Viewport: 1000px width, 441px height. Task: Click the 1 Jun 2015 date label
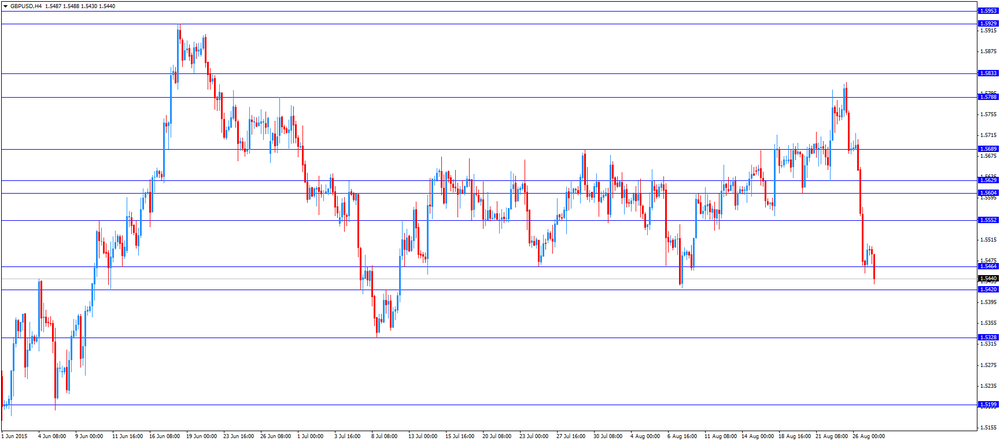(x=14, y=437)
